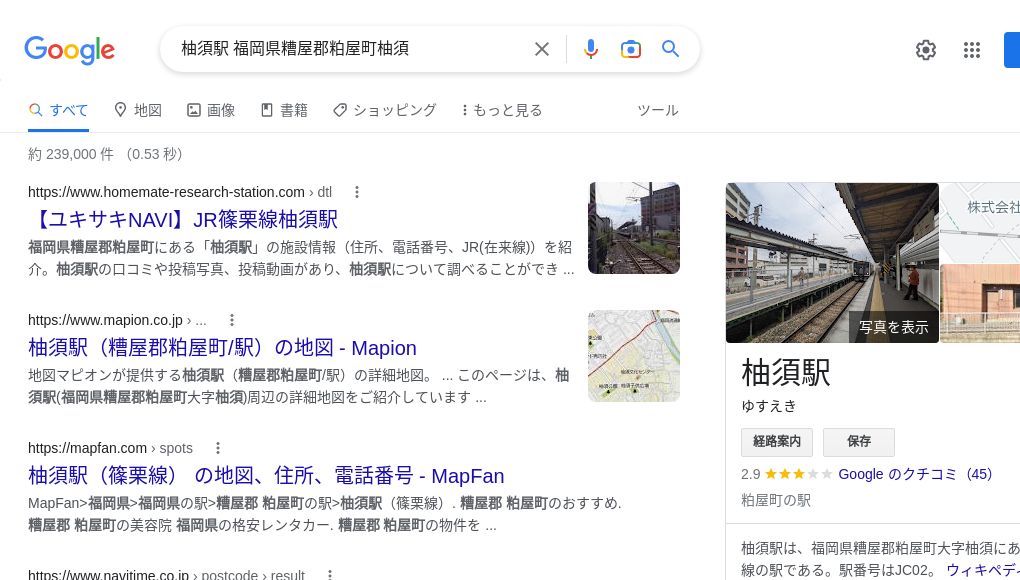Open options menu on the homemate-research result

point(356,192)
